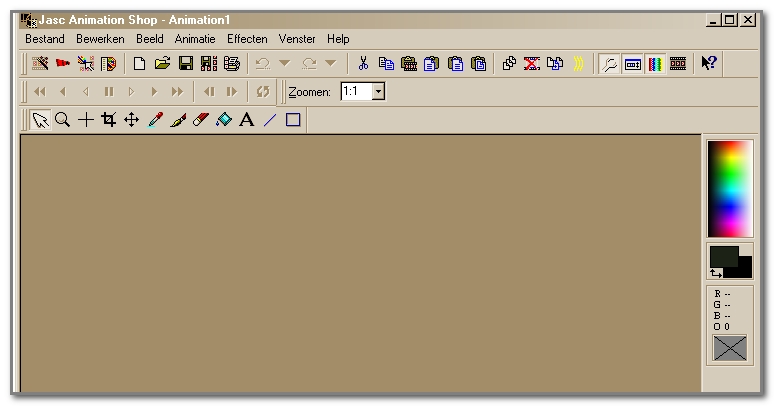Image resolution: width=774 pixels, height=406 pixels.
Task: Click the context Help arrow-question icon
Action: (x=709, y=63)
